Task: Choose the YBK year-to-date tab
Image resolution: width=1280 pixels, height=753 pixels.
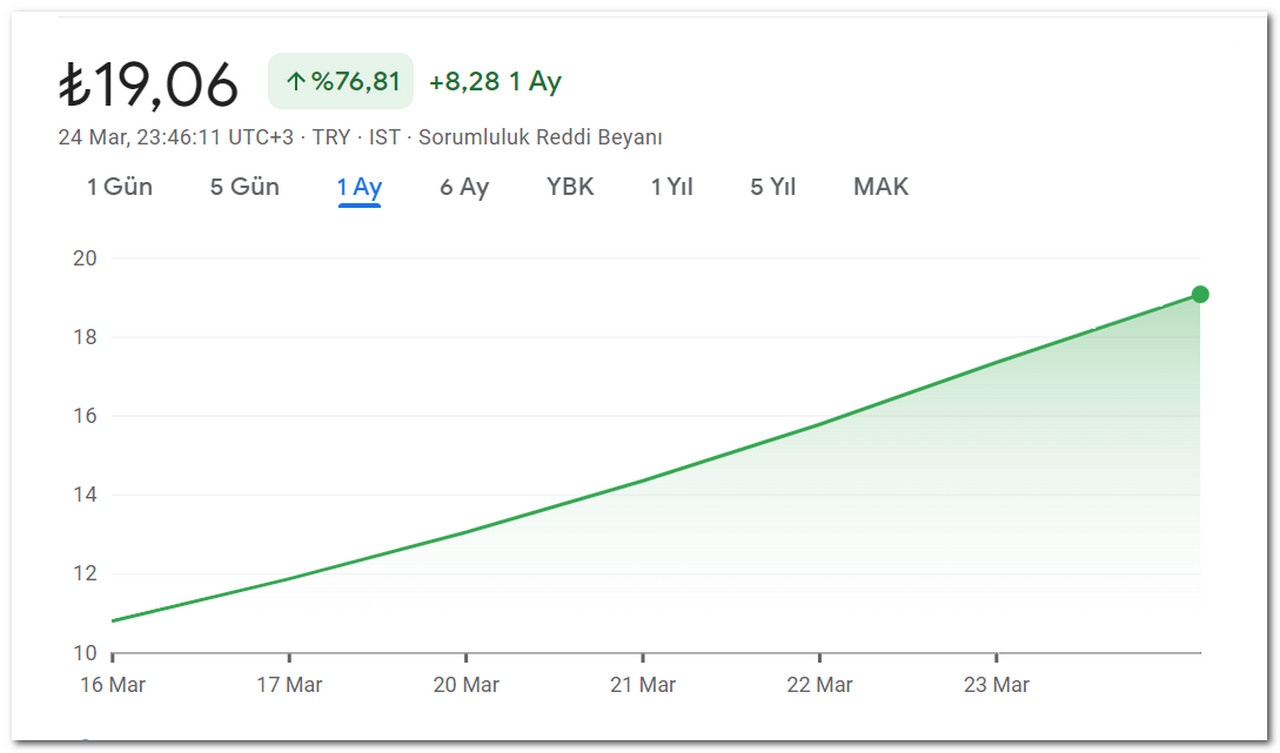Action: 570,187
